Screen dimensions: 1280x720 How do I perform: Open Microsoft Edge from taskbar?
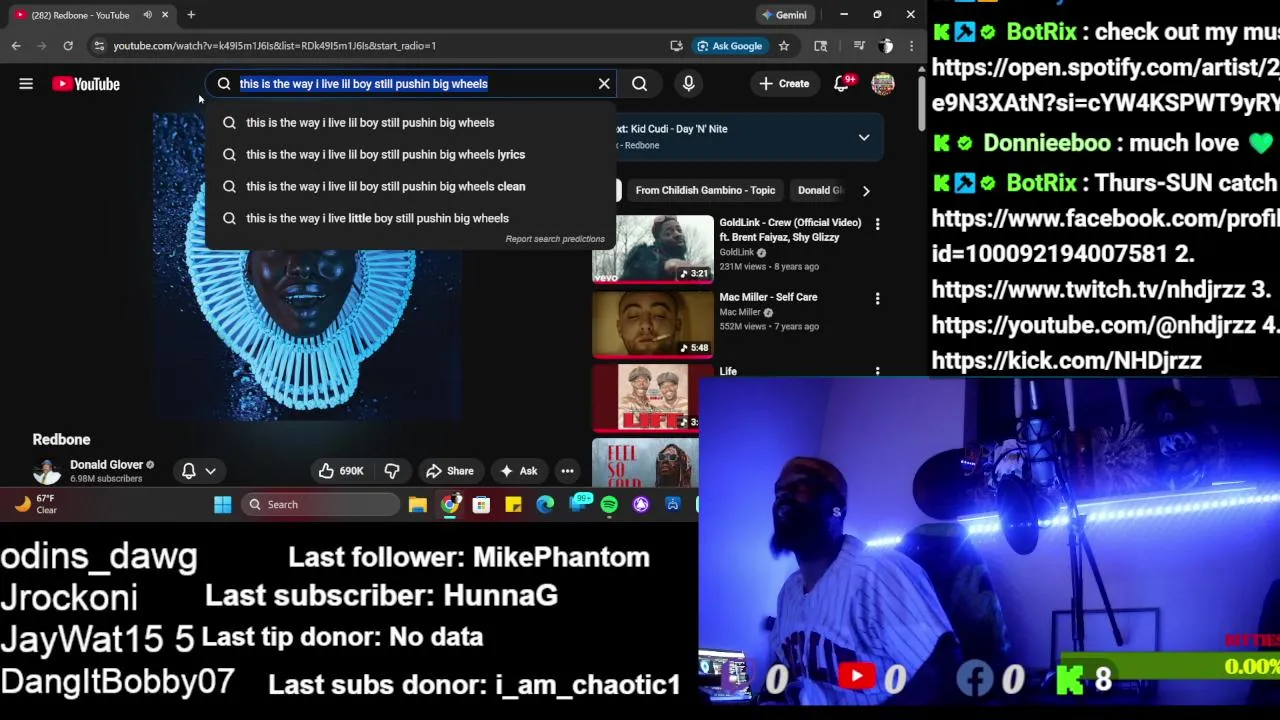545,505
